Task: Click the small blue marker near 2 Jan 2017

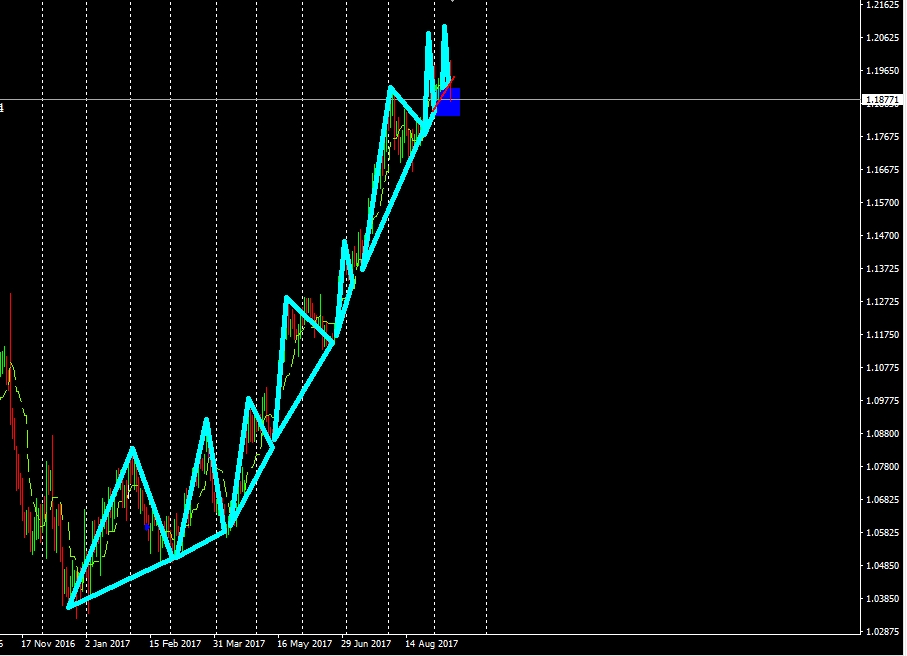Action: pyautogui.click(x=147, y=527)
